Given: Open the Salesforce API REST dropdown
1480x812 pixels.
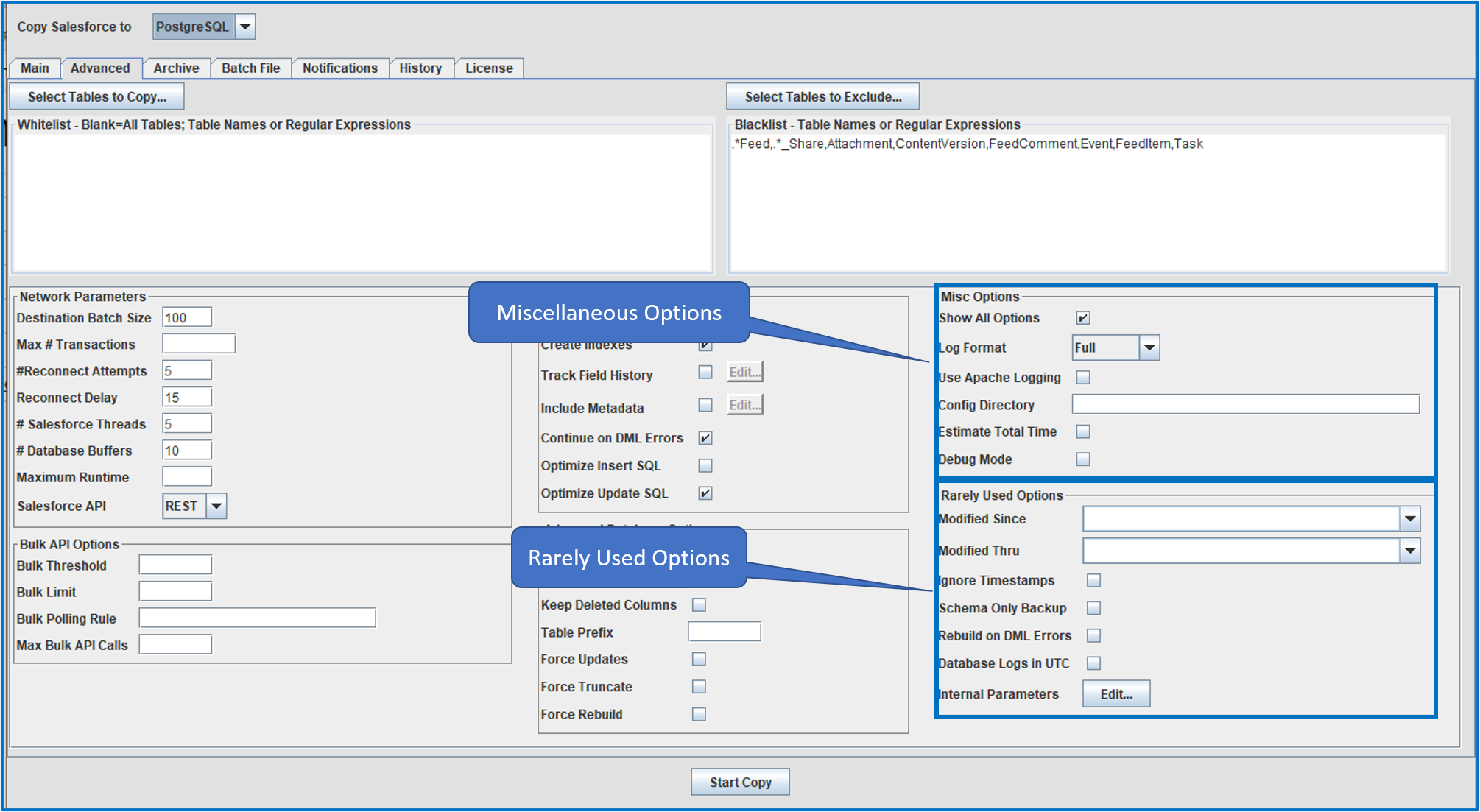Looking at the screenshot, I should pyautogui.click(x=216, y=506).
